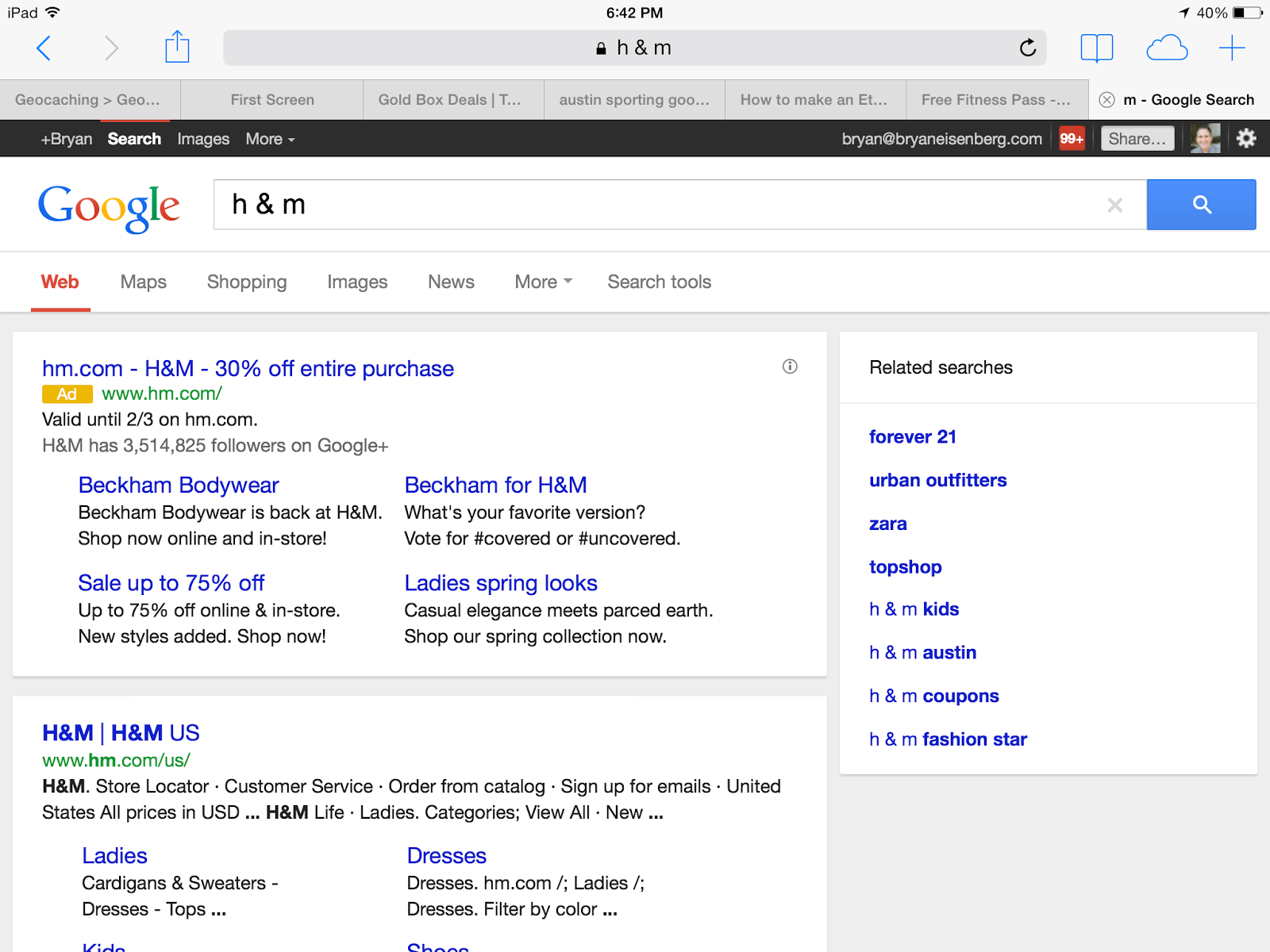Search related term h & m fashion star
The width and height of the screenshot is (1270, 952).
coord(949,739)
